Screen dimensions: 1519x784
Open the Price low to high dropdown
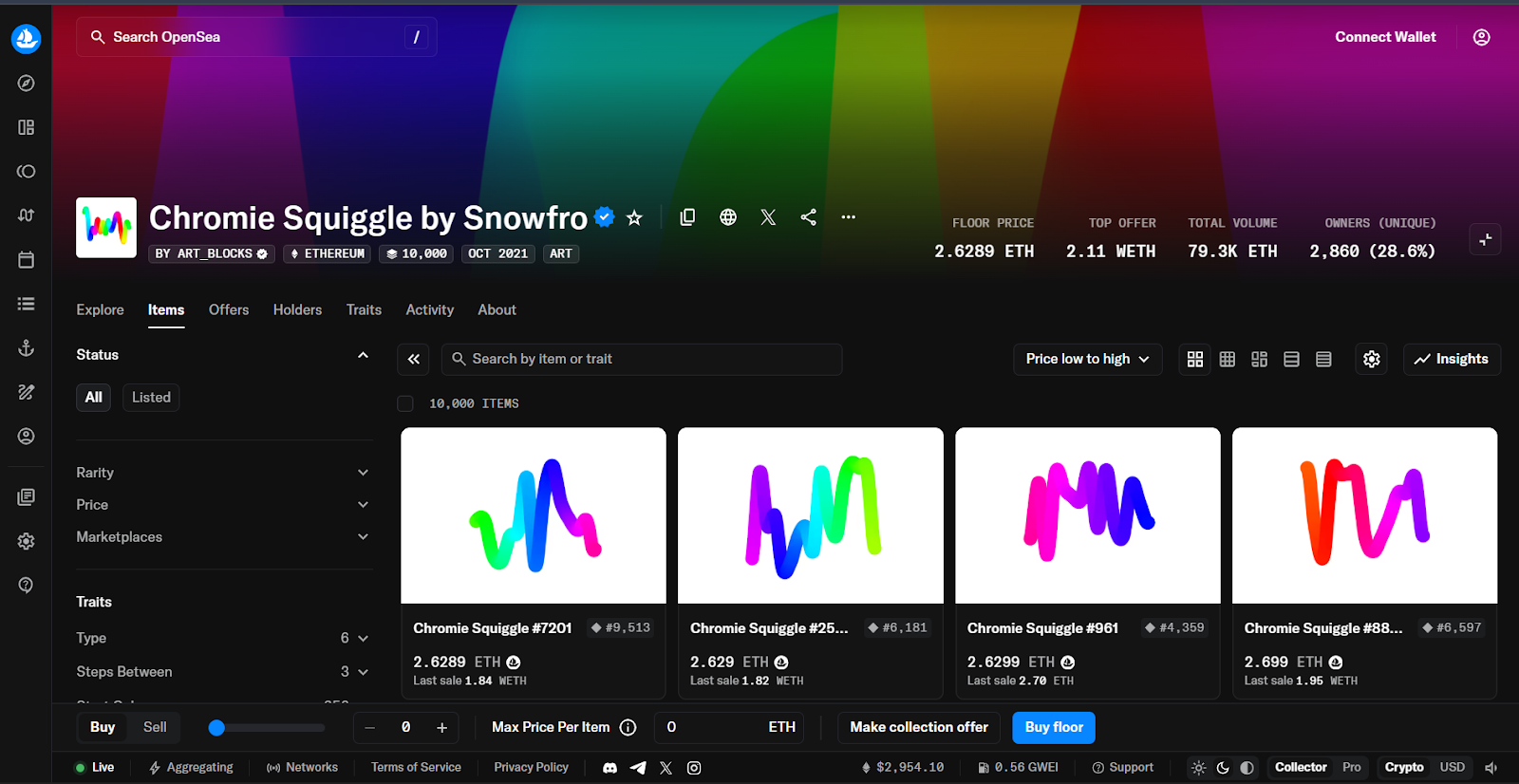click(x=1087, y=359)
